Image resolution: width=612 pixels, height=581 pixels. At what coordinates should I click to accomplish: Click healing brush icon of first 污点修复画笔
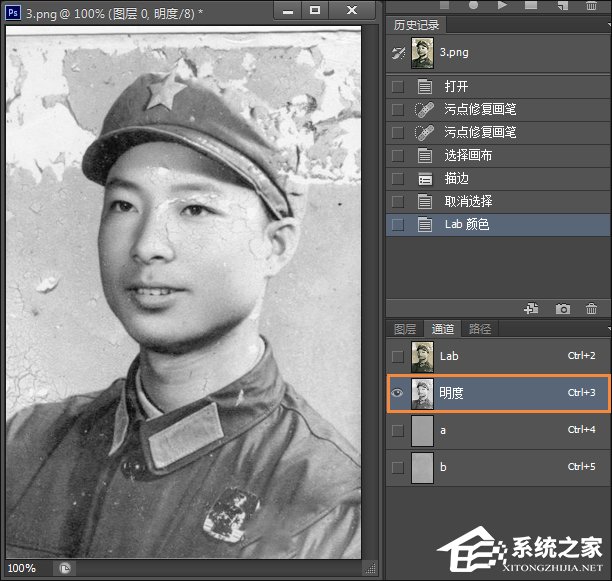pos(424,110)
